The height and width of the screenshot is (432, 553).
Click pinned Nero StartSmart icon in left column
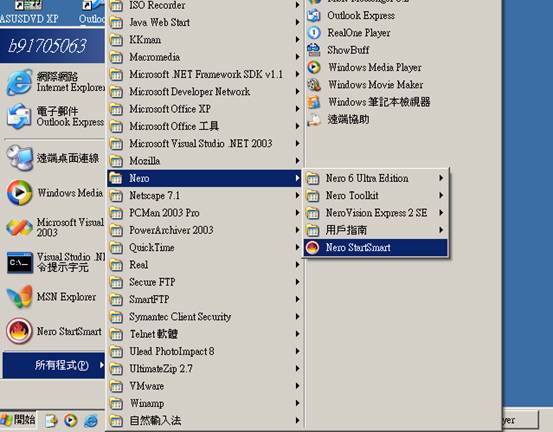pos(19,331)
